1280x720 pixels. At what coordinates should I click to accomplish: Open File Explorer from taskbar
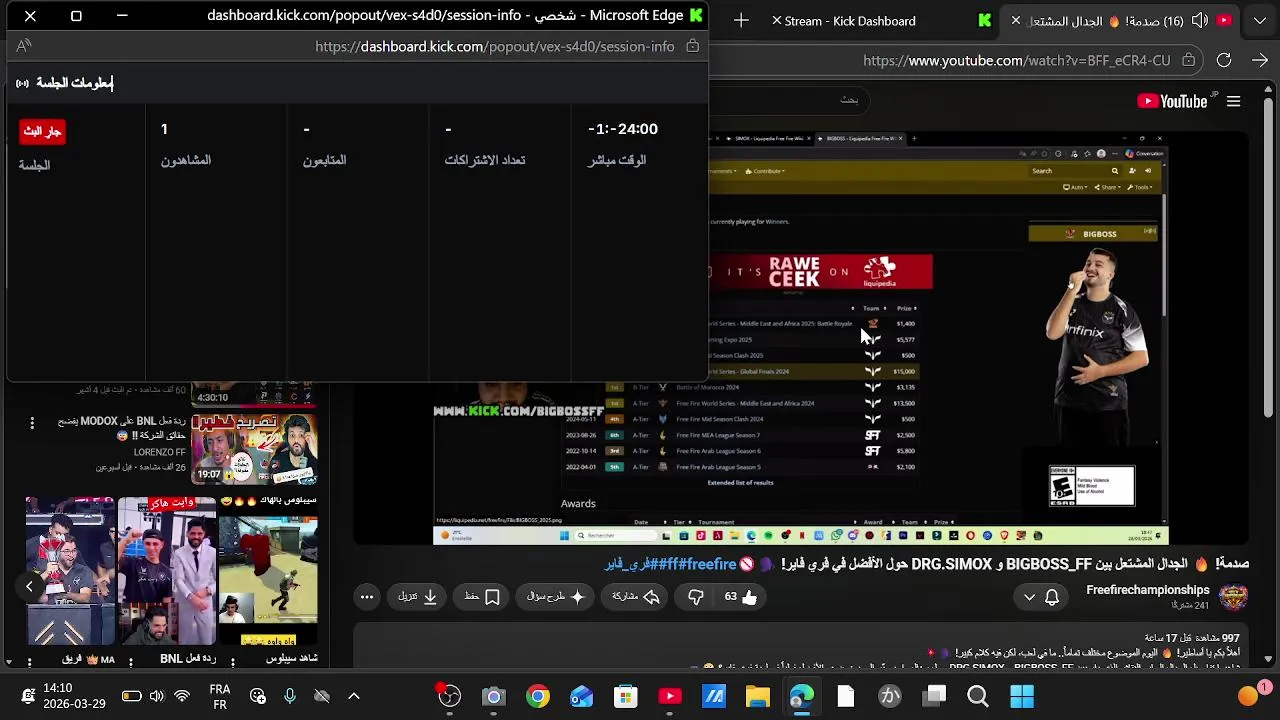(758, 696)
